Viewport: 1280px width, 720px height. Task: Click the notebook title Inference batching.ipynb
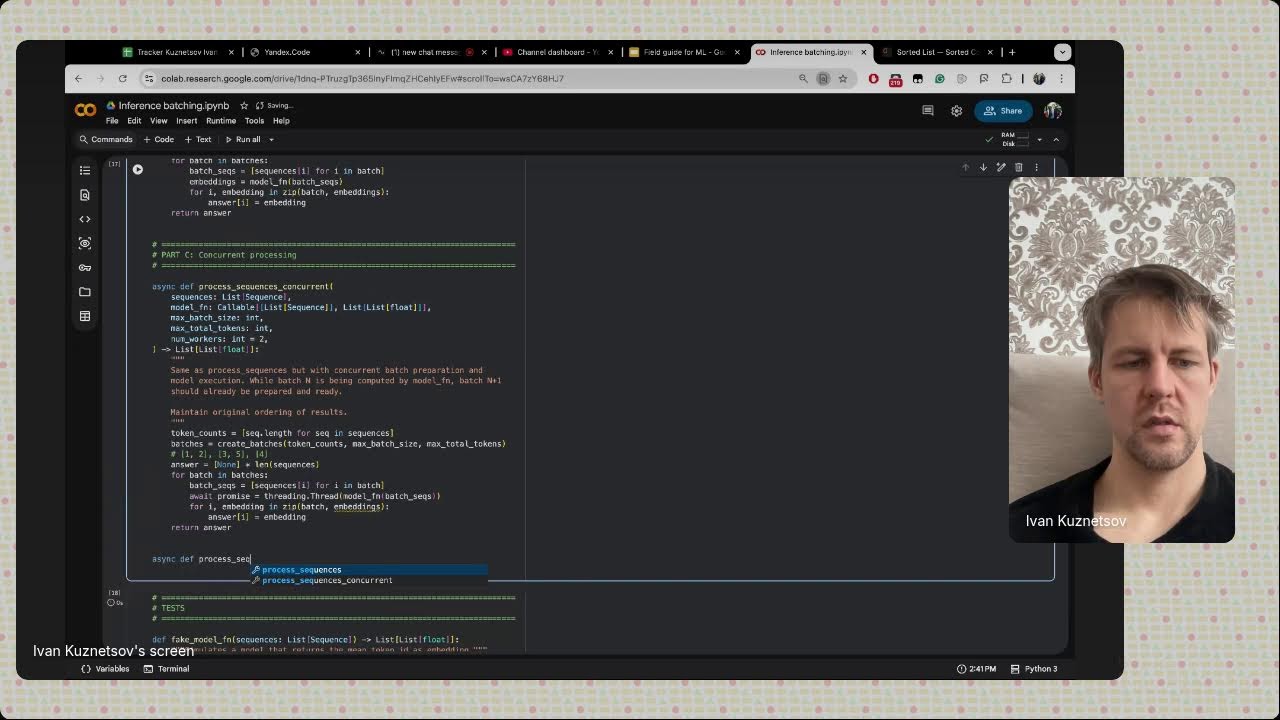pyautogui.click(x=174, y=105)
